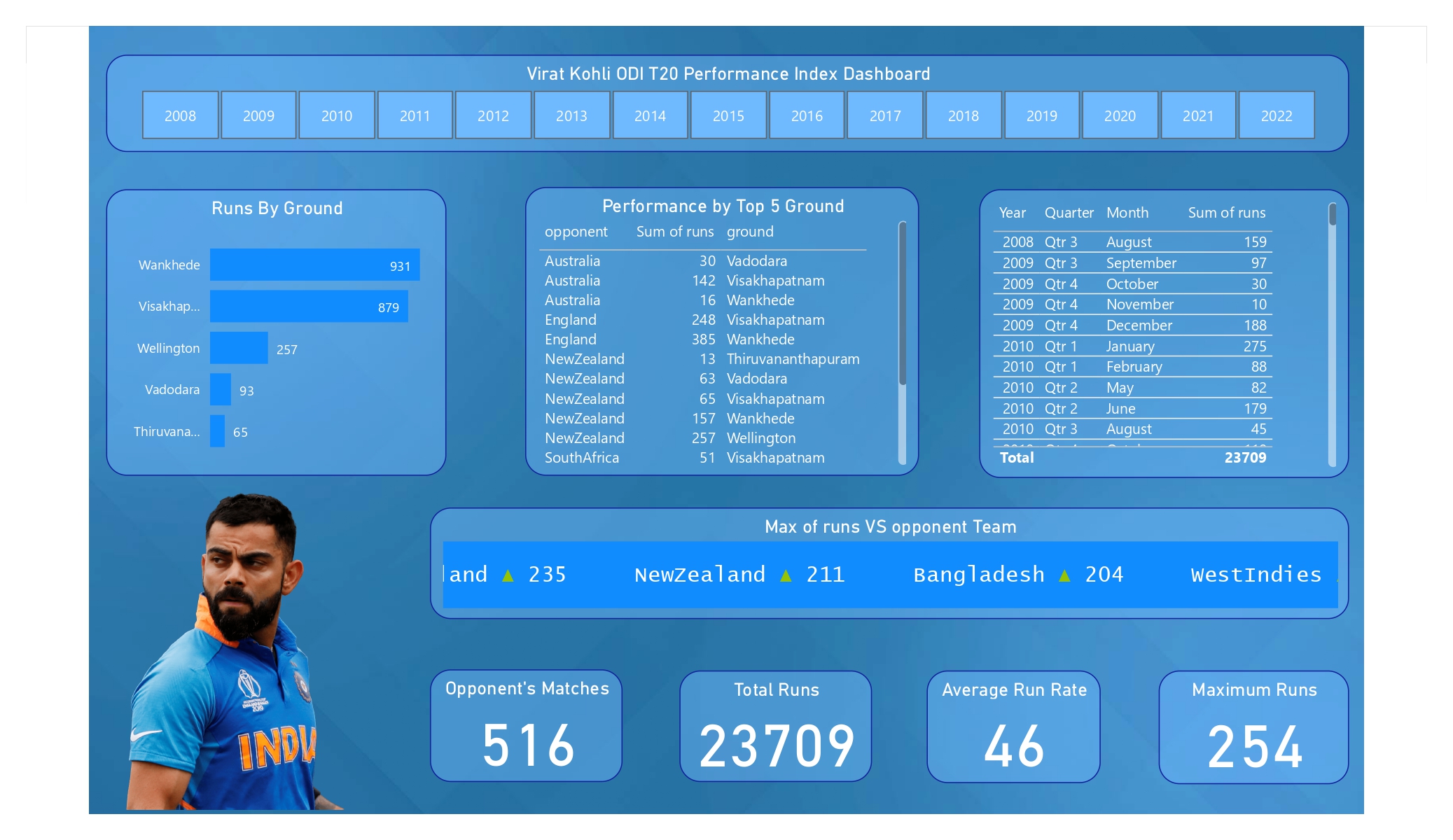
Task: Click the Wellington bar in chart
Action: point(239,348)
